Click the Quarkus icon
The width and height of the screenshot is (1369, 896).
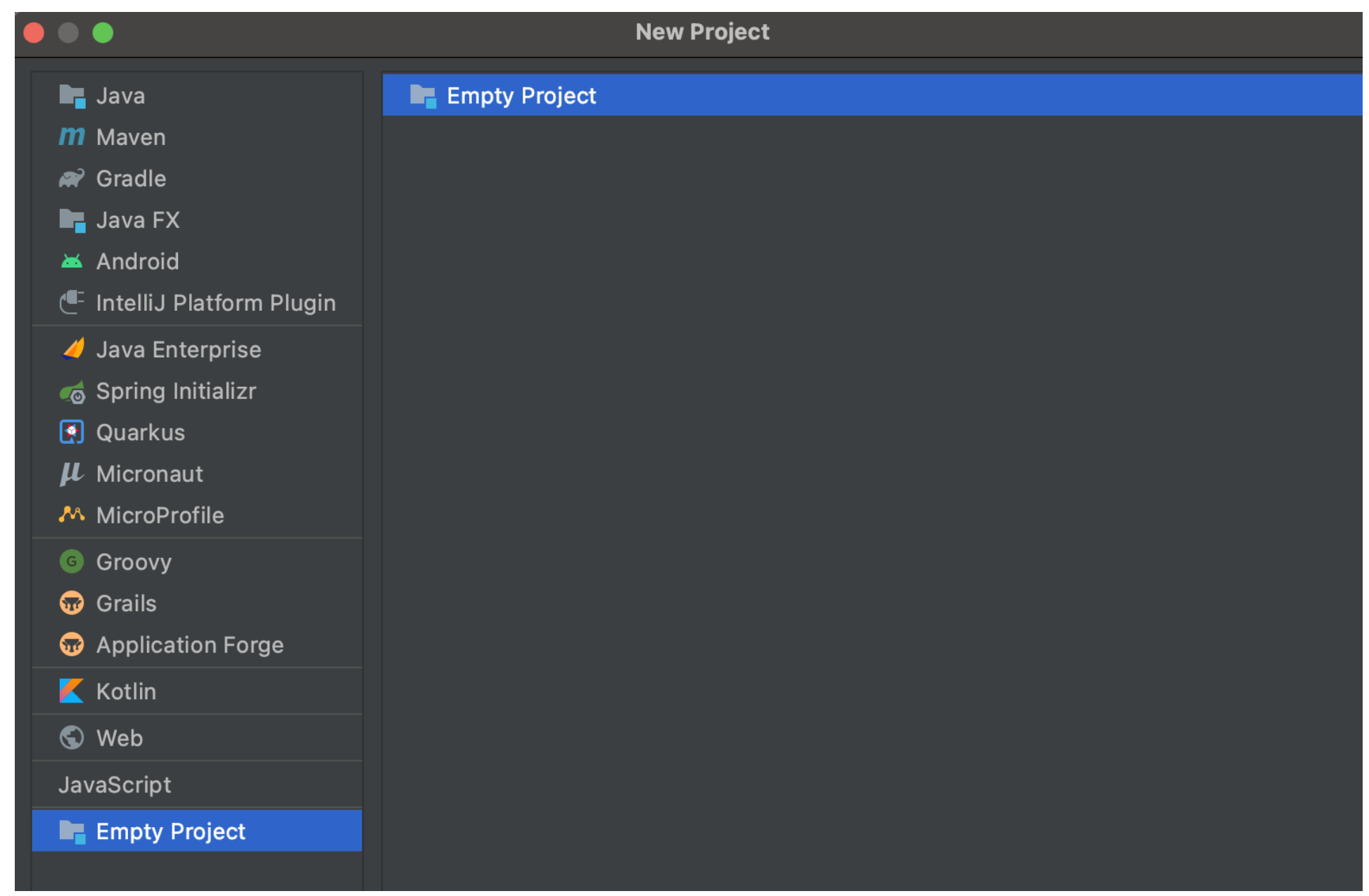click(x=72, y=432)
